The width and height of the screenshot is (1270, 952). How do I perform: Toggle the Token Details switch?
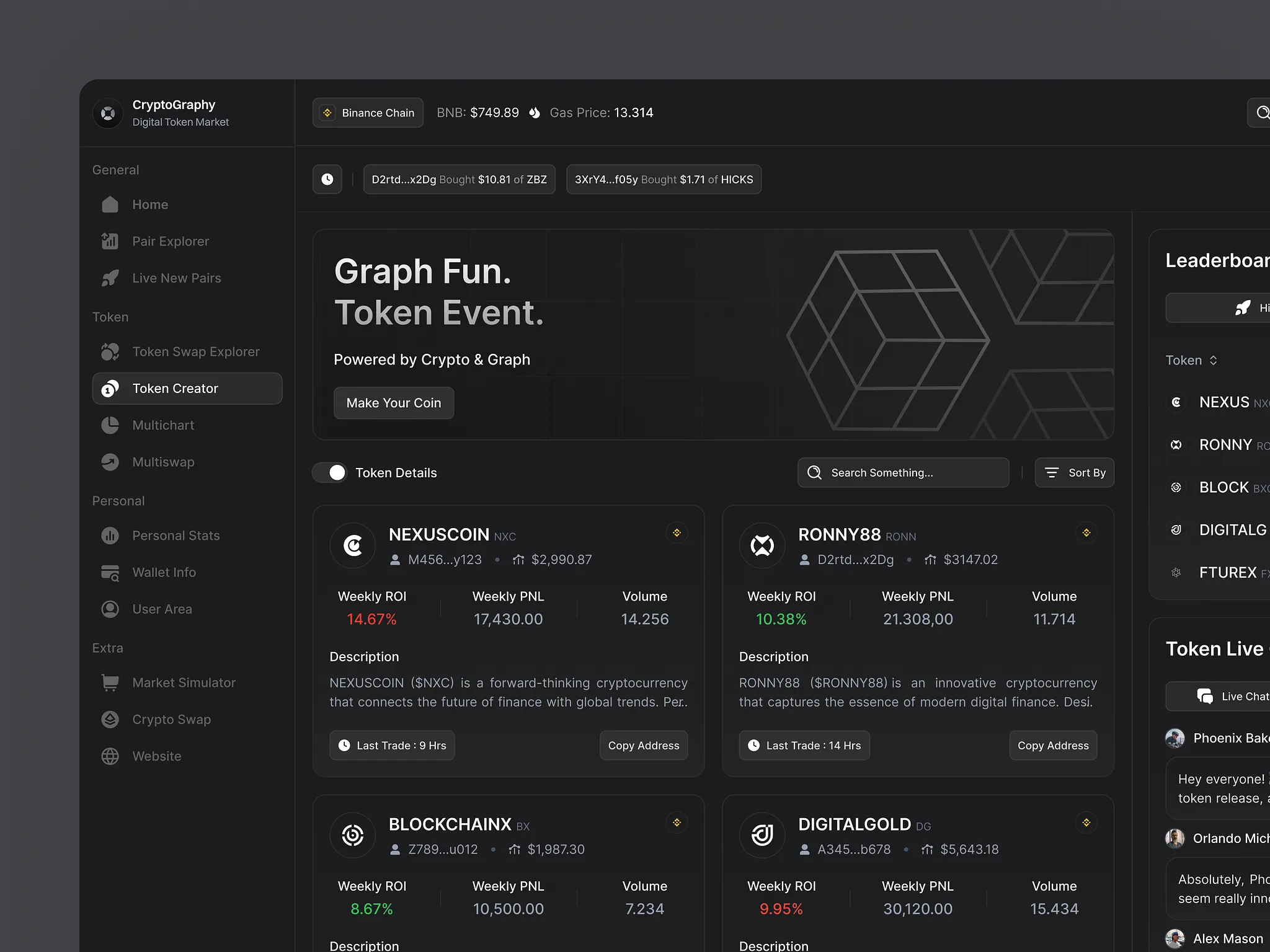pos(330,473)
